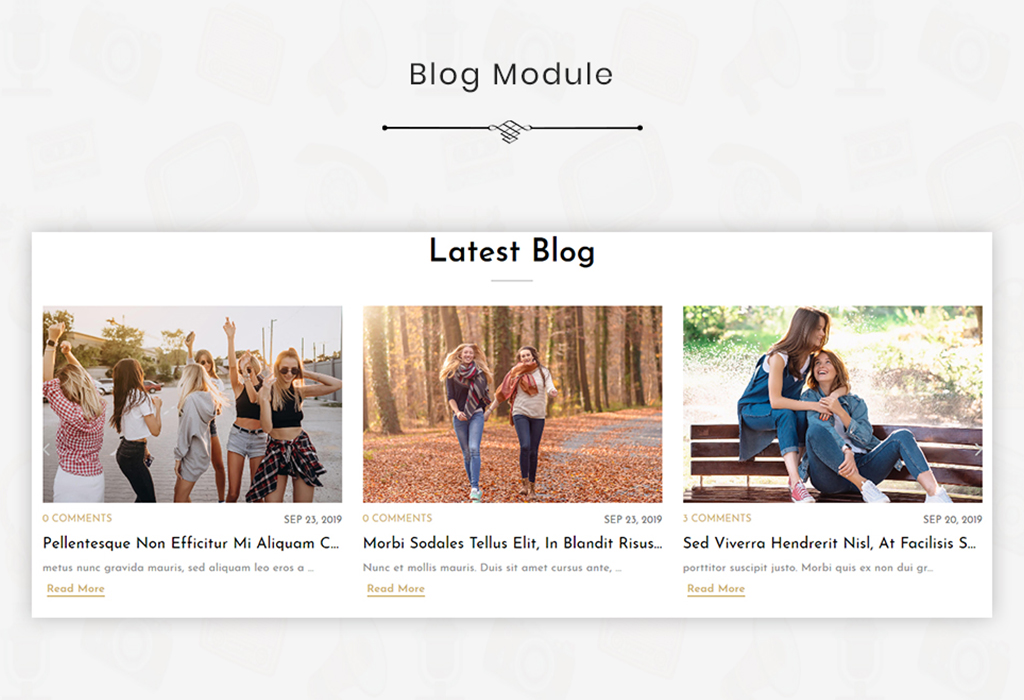The width and height of the screenshot is (1024, 700).
Task: Open the Sed Viverra Hendrerit Nisl title
Action: [829, 543]
